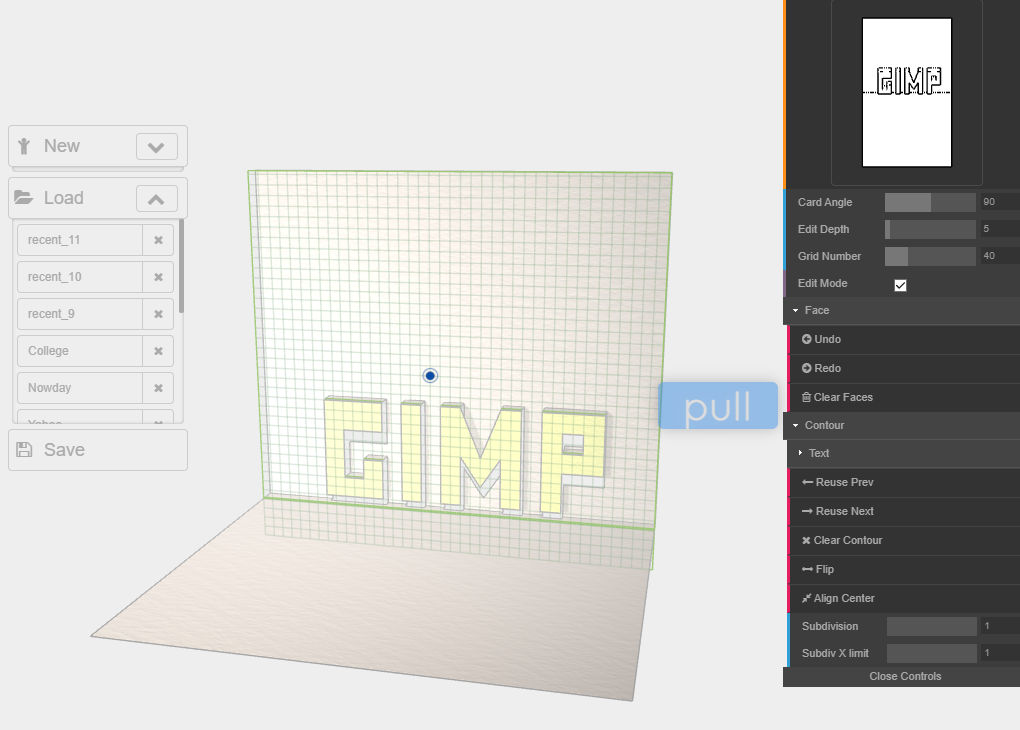The image size is (1020, 730).
Task: Open the New dropdown chevron
Action: pyautogui.click(x=157, y=146)
